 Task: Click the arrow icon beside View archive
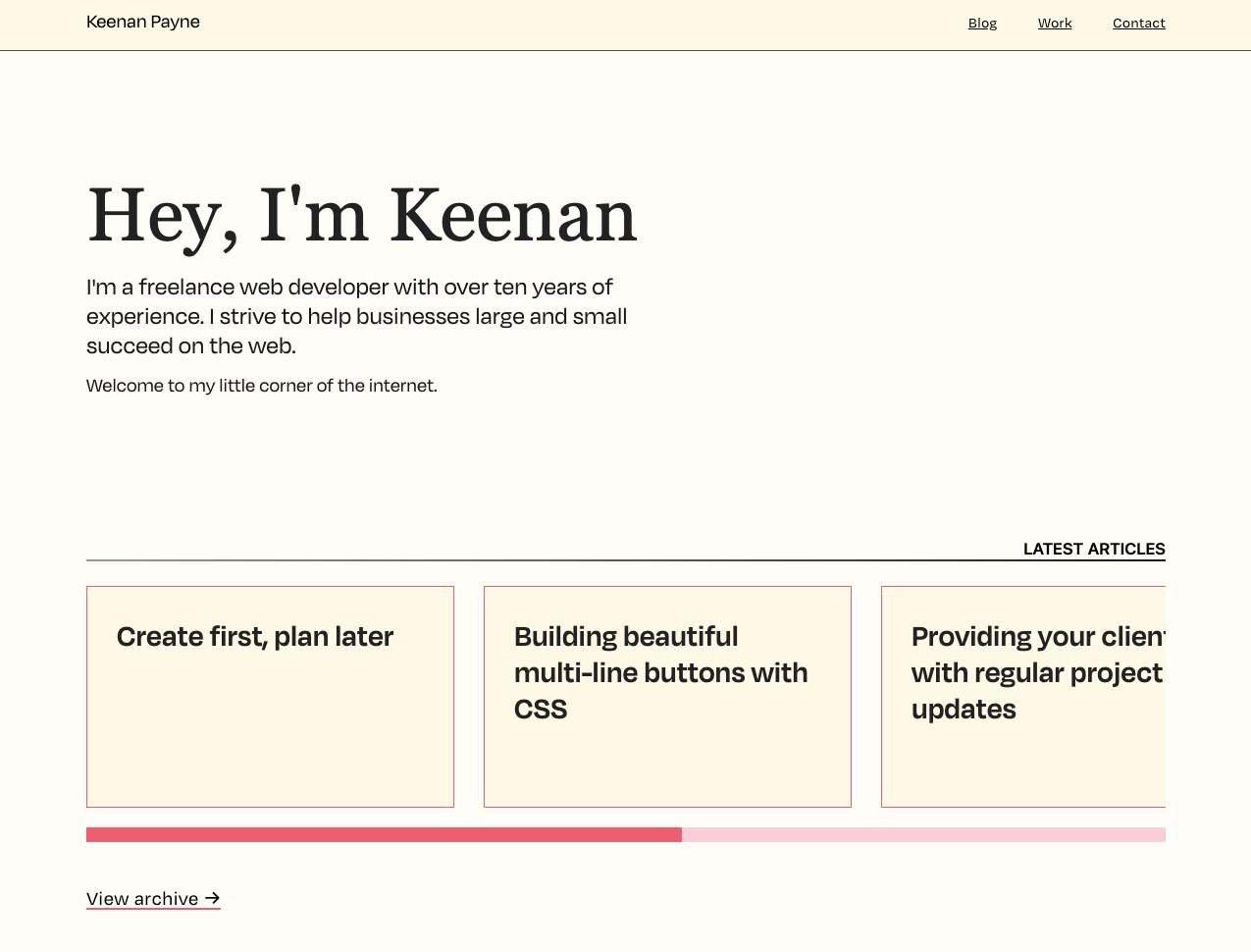213,898
